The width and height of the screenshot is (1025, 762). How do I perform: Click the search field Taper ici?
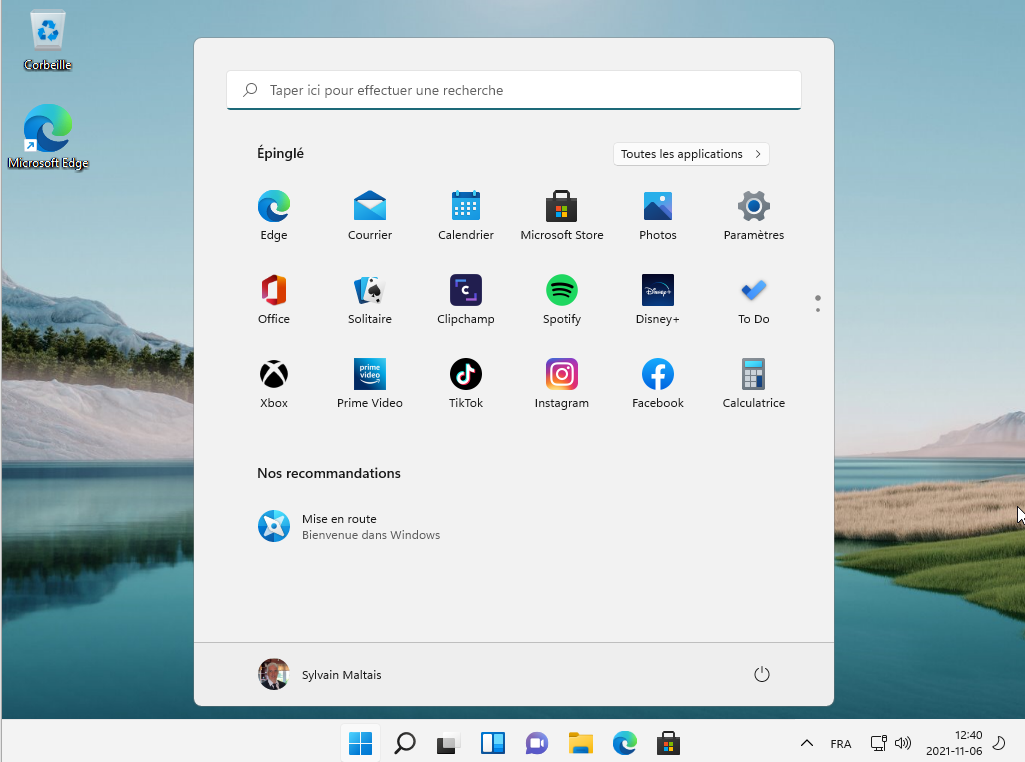tap(513, 90)
